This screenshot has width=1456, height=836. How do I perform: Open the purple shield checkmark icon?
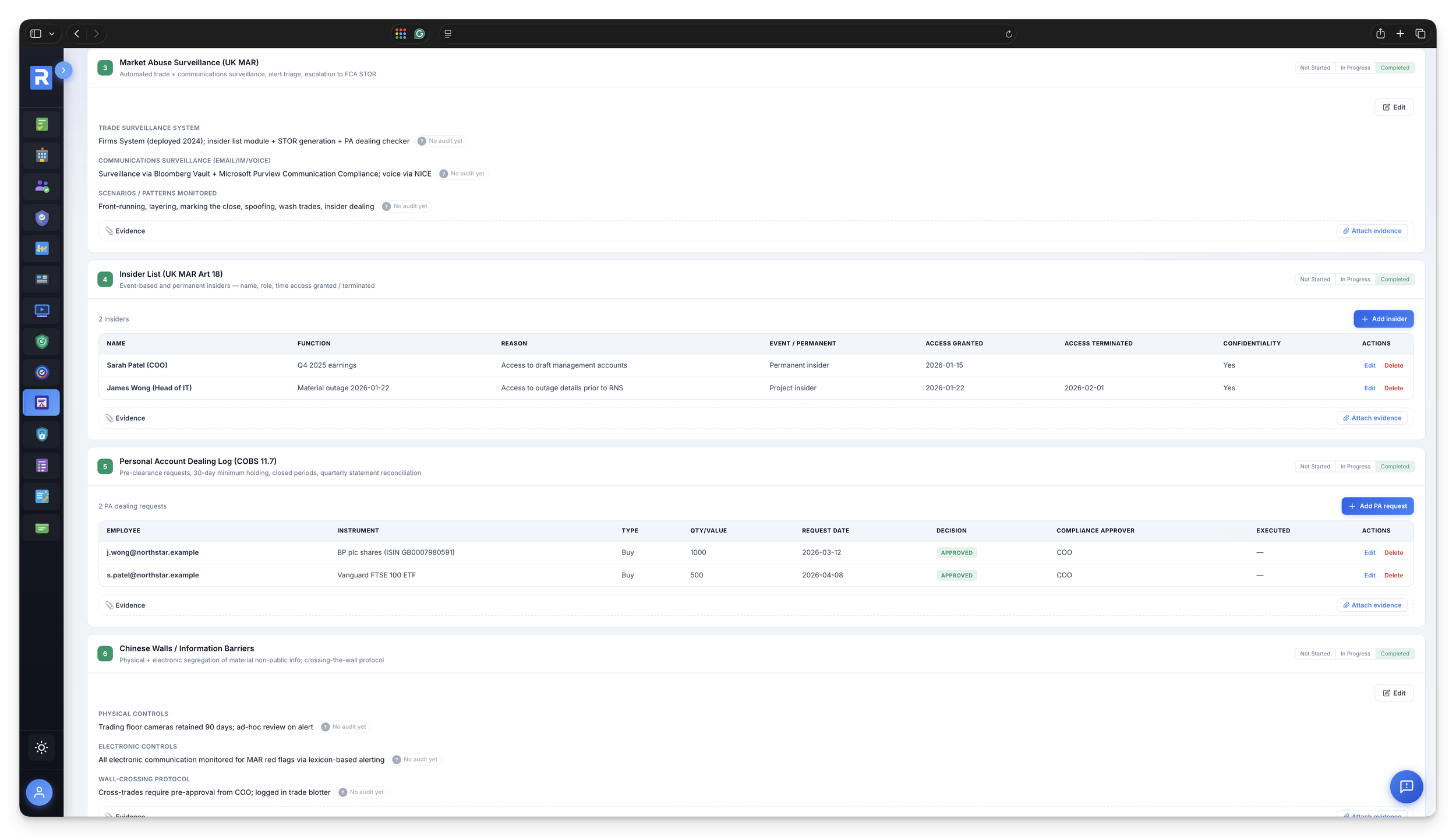(x=41, y=217)
